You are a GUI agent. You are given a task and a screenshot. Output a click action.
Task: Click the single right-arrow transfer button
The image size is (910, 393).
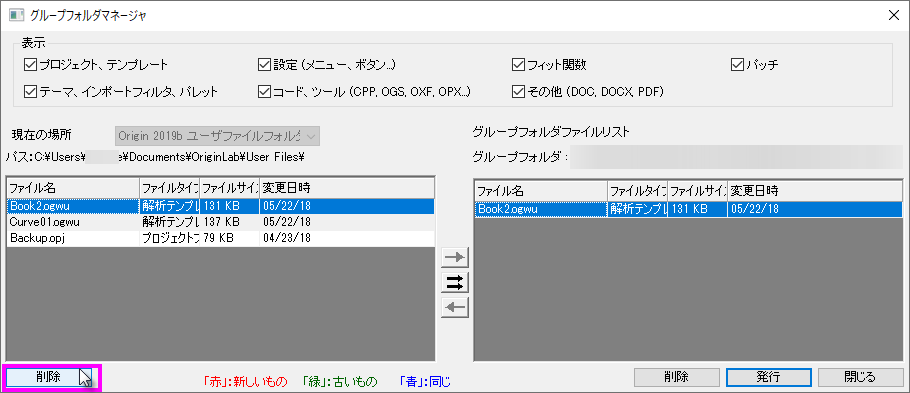pyautogui.click(x=454, y=257)
